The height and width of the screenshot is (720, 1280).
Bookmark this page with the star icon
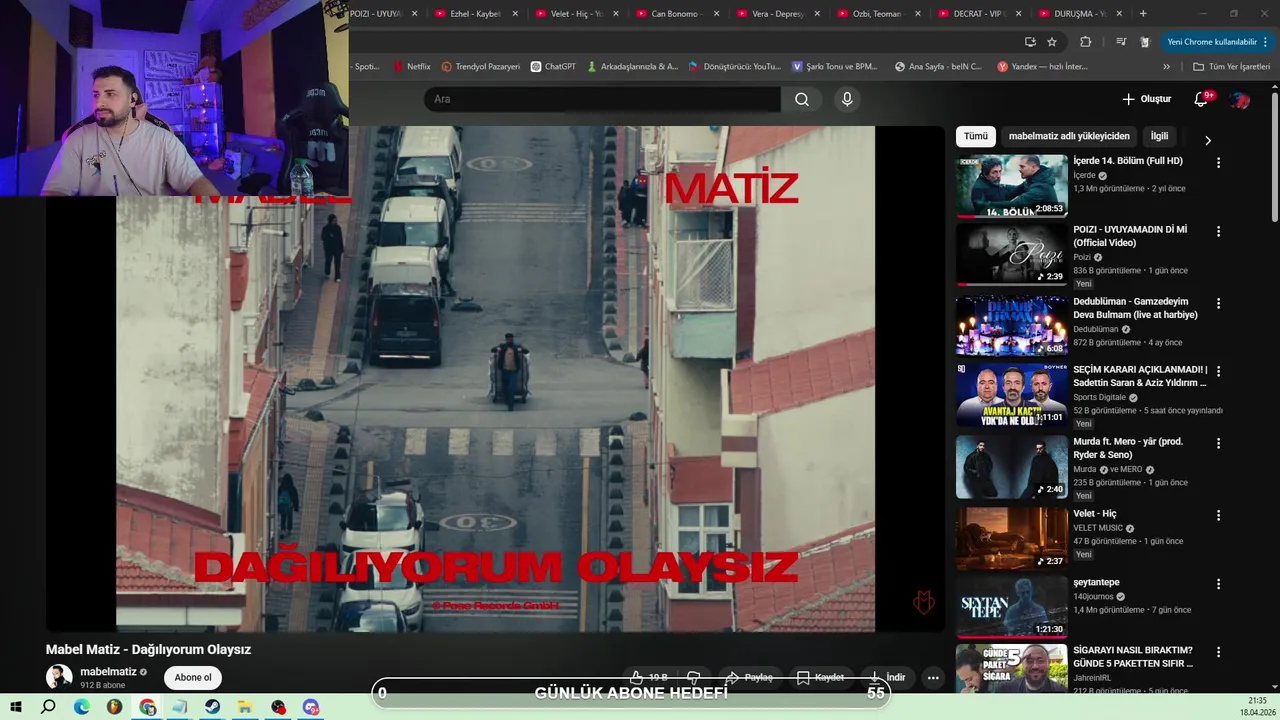point(1052,42)
